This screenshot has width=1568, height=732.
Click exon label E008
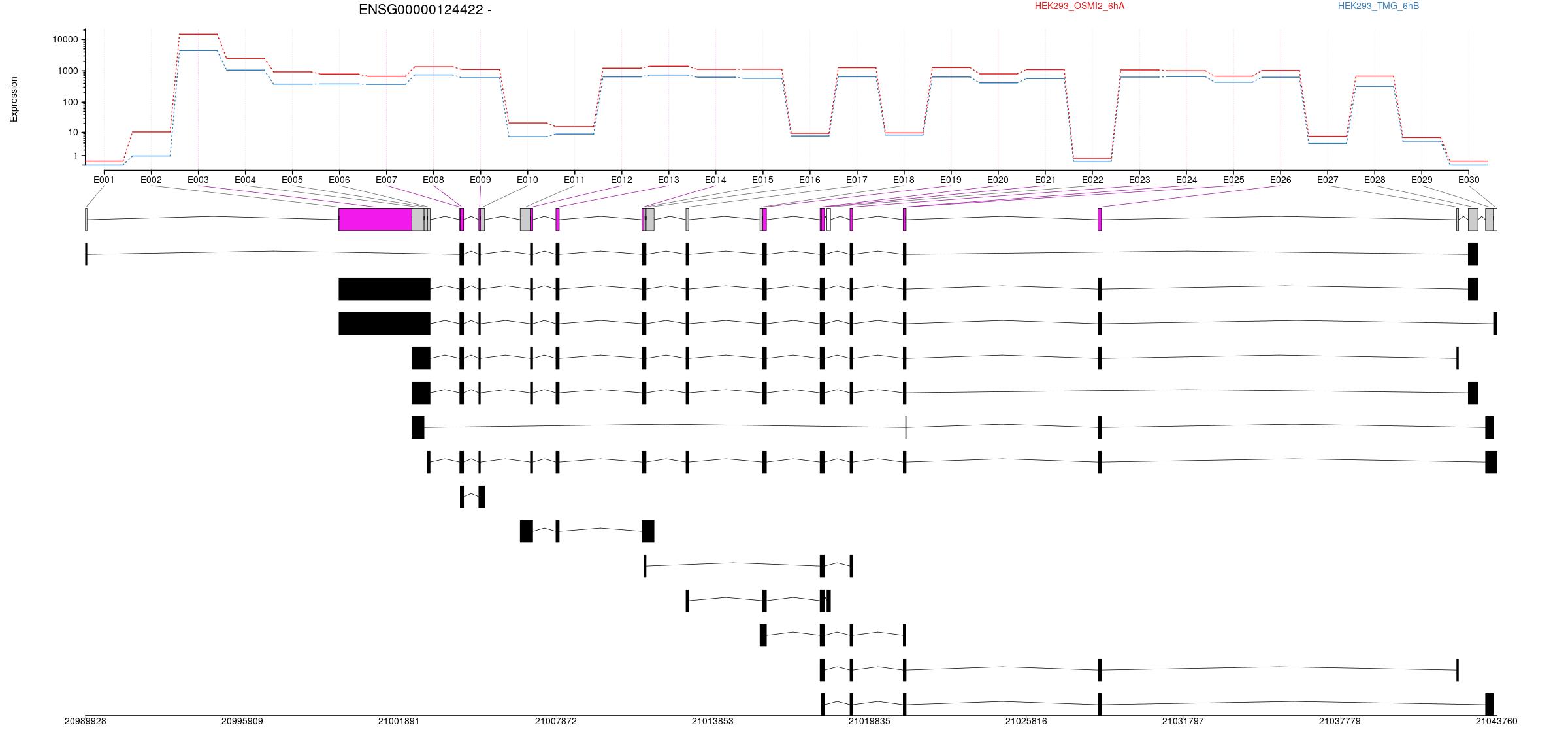pyautogui.click(x=433, y=180)
